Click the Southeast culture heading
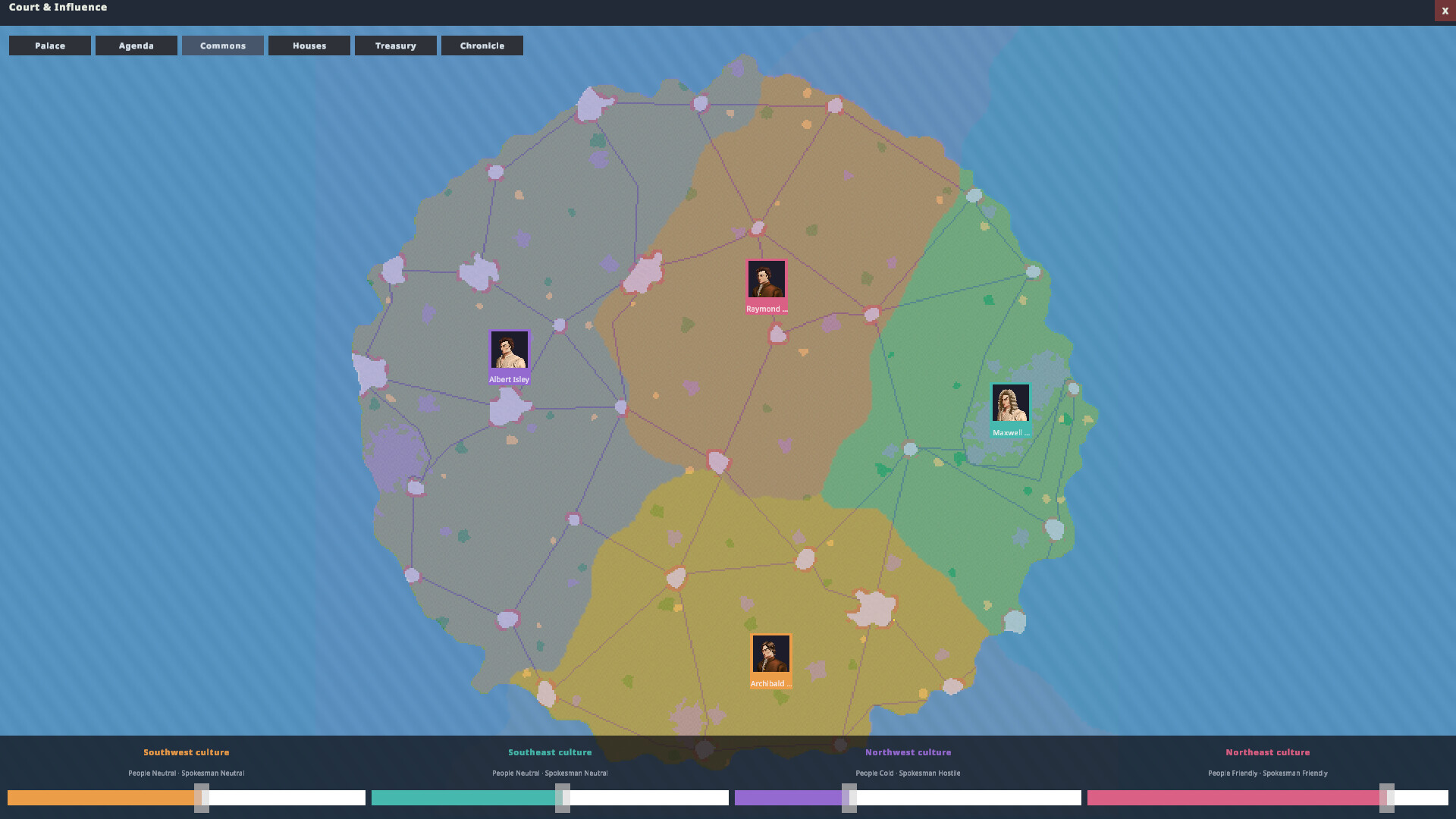This screenshot has width=1456, height=819. 550,752
